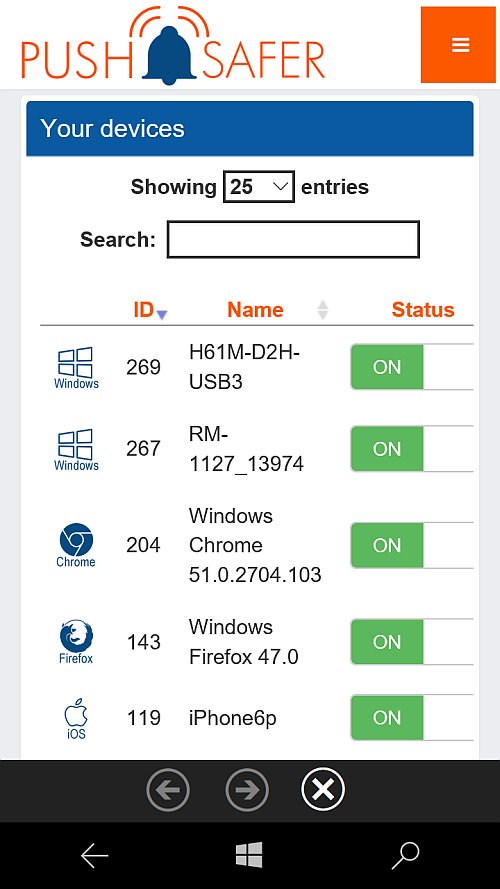500x889 pixels.
Task: Tap the stop loading X button
Action: click(x=323, y=789)
